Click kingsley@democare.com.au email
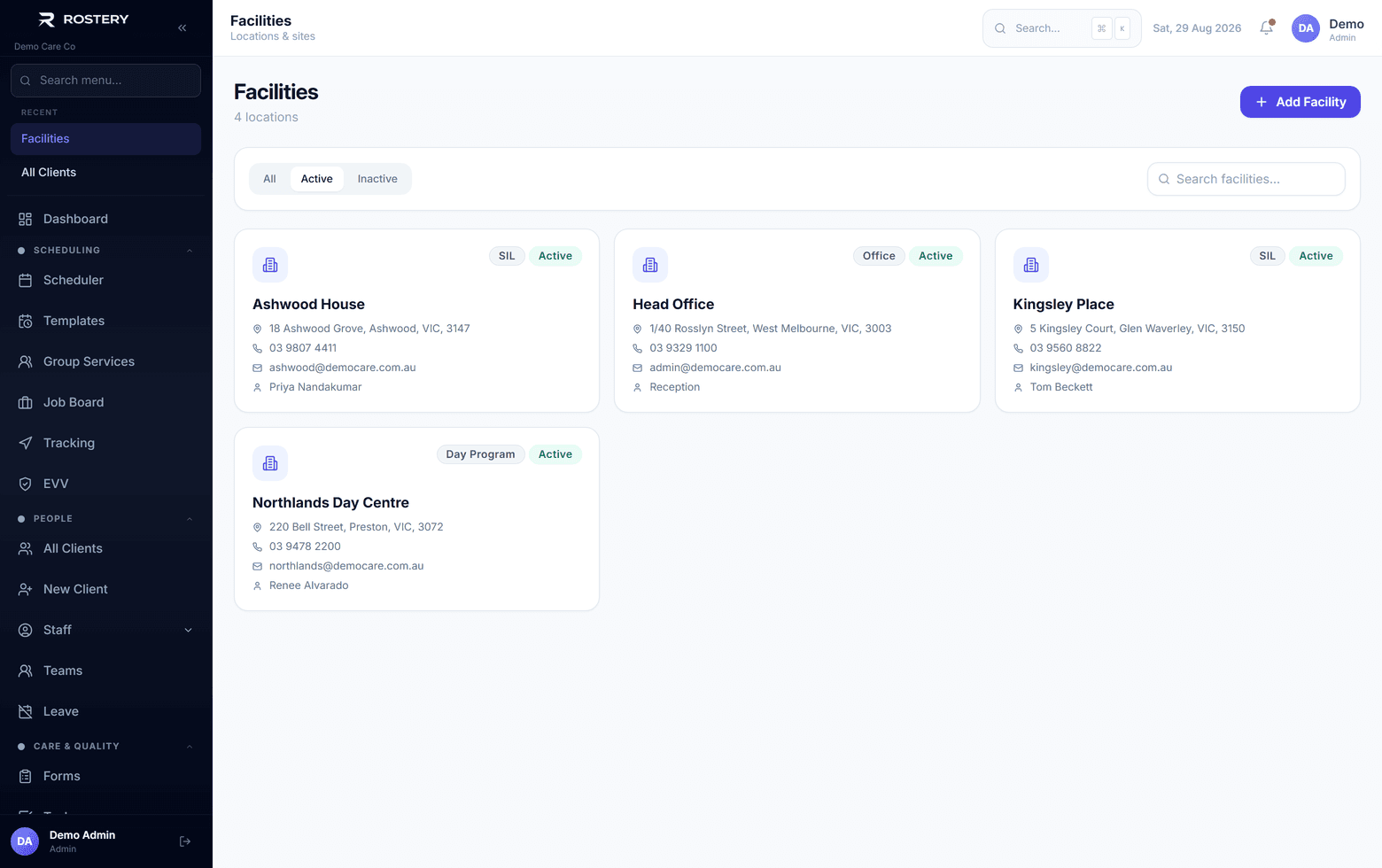This screenshot has width=1382, height=868. click(x=1100, y=368)
